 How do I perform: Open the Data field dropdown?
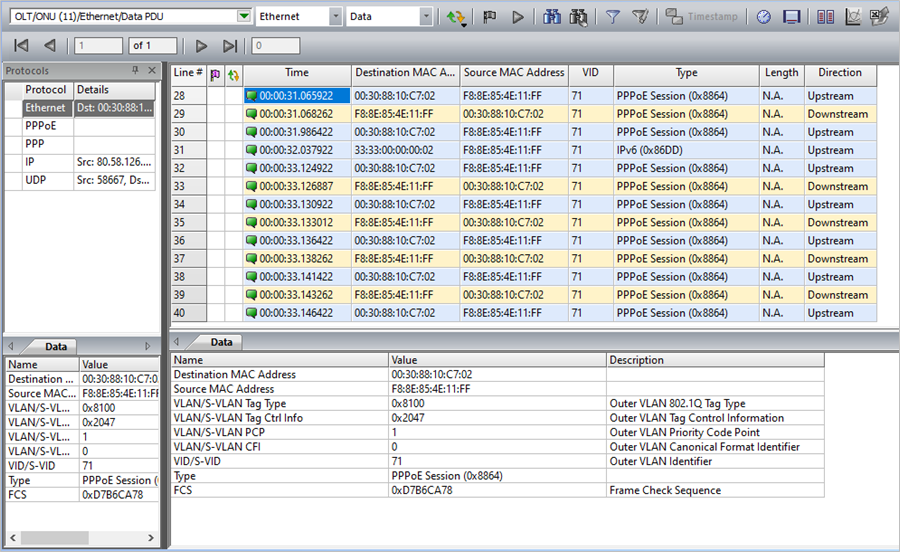(x=427, y=17)
